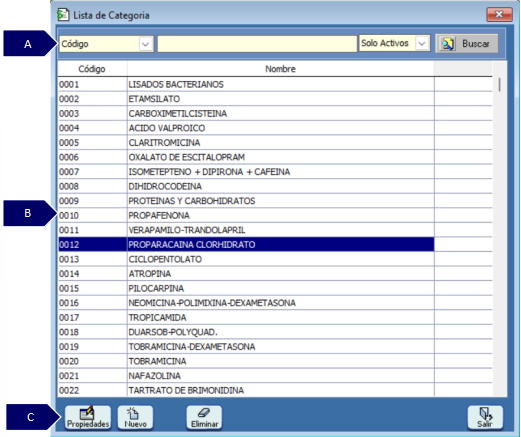Screen dimensions: 521x437
Task: Select row 0022 TARTRATO DE BRIMONIDINA
Action: click(x=246, y=390)
